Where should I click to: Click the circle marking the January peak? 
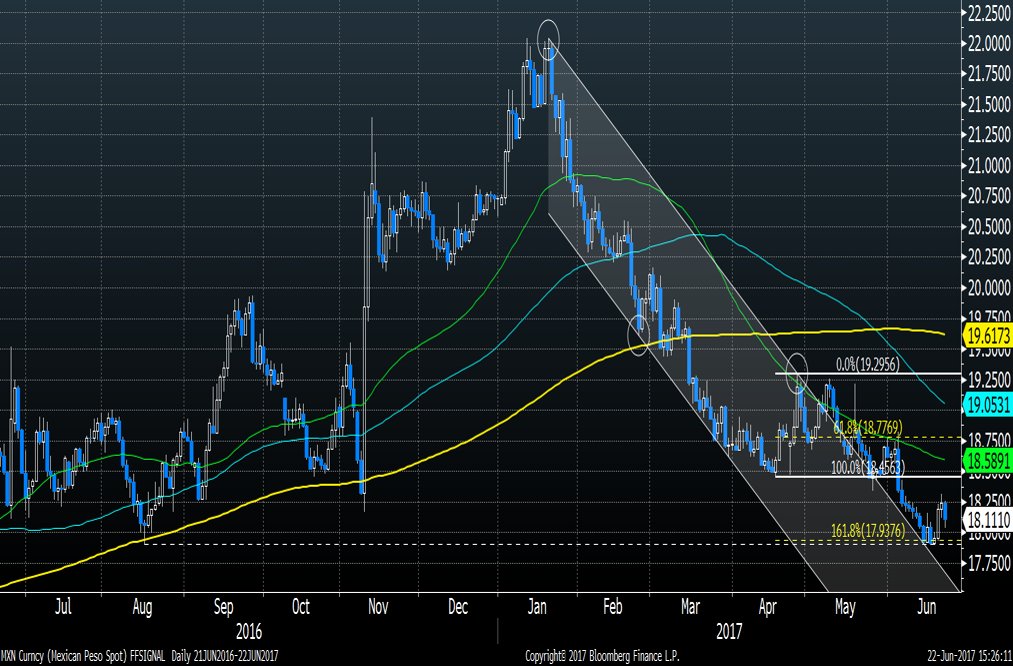pyautogui.click(x=548, y=40)
